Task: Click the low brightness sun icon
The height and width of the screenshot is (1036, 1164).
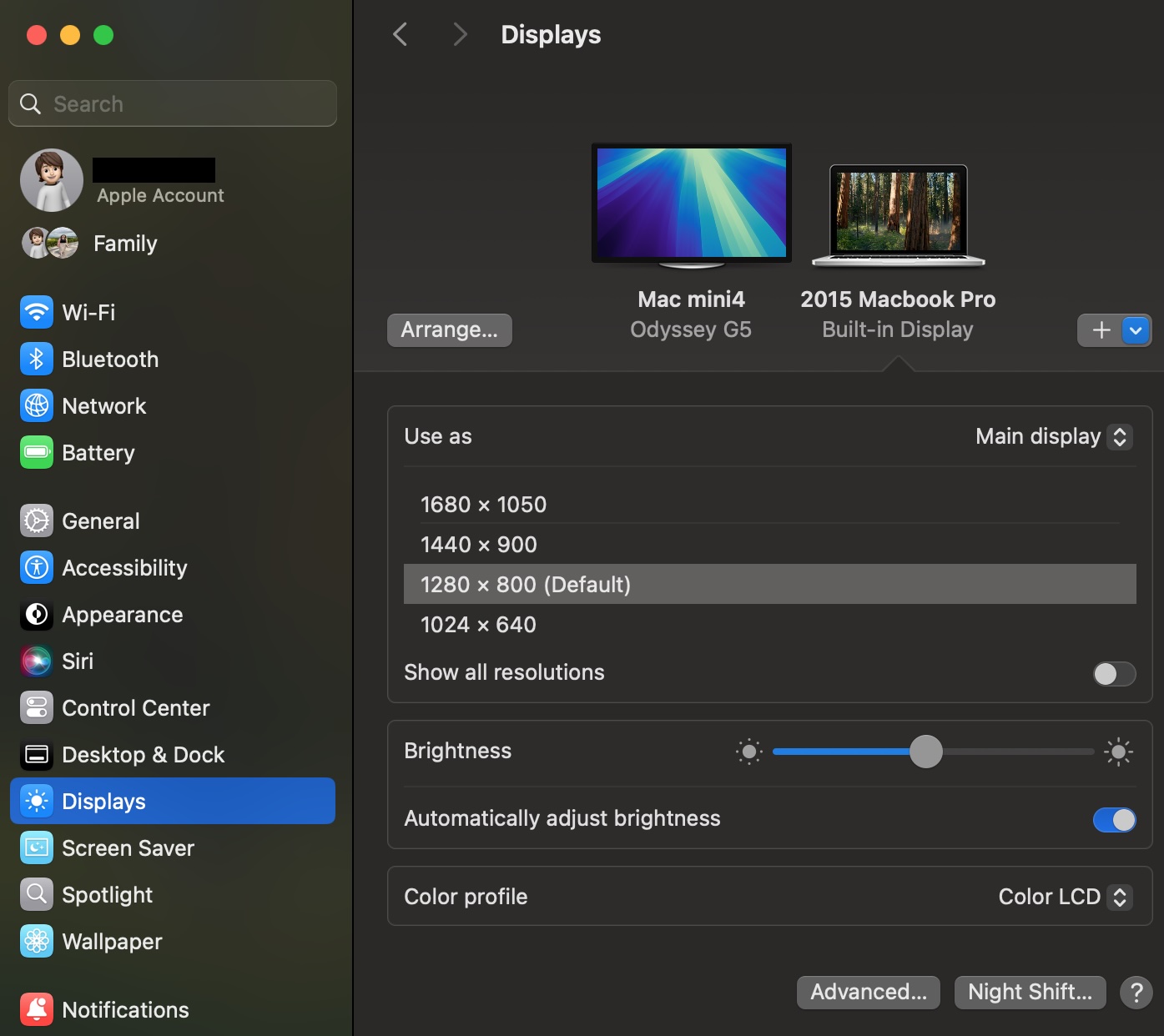Action: point(749,752)
